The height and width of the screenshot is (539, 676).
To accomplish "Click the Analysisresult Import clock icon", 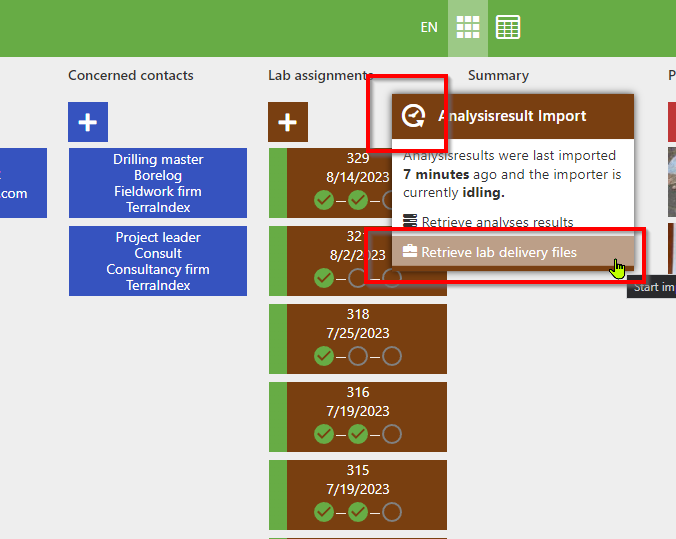I will (413, 116).
